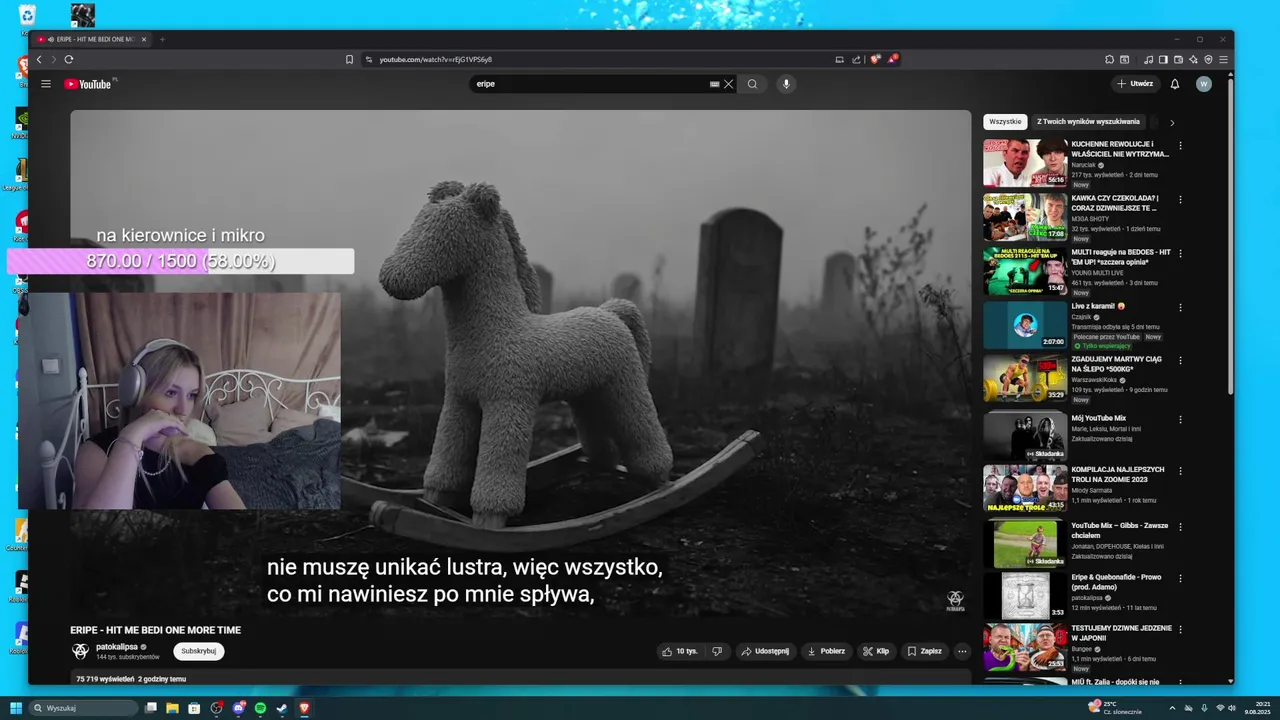Click the 'Pobierz' download button
This screenshot has width=1280, height=720.
pos(826,651)
